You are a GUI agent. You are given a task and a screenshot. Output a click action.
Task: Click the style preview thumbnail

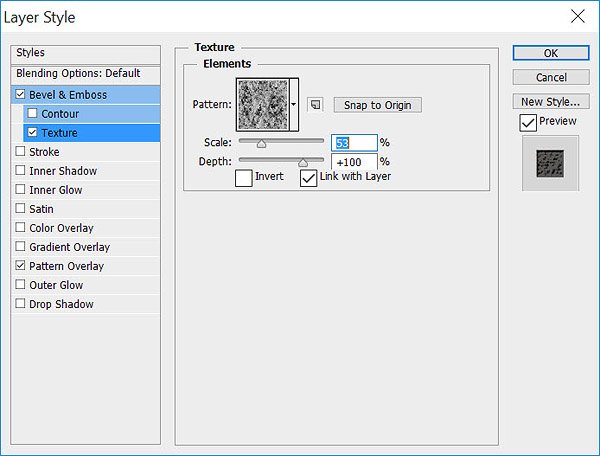coord(550,163)
